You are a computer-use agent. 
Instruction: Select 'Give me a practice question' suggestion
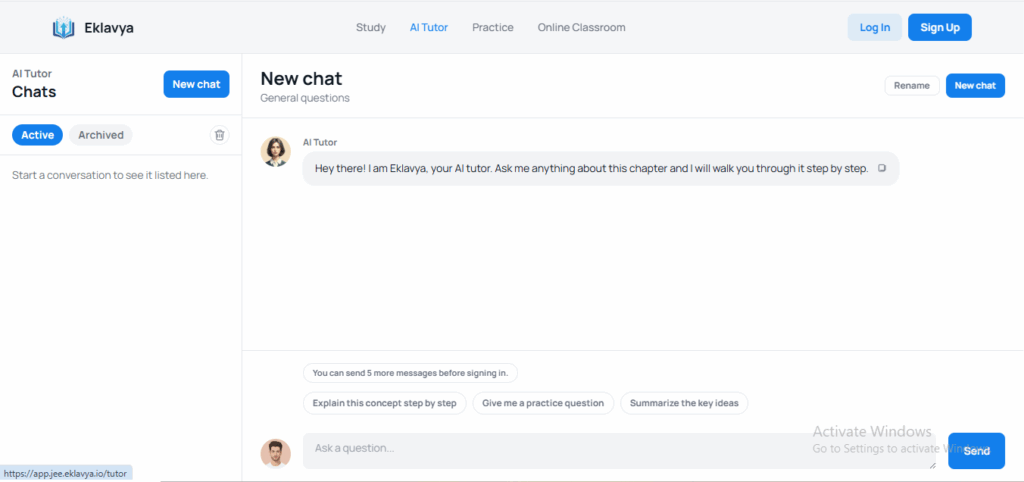(x=543, y=403)
